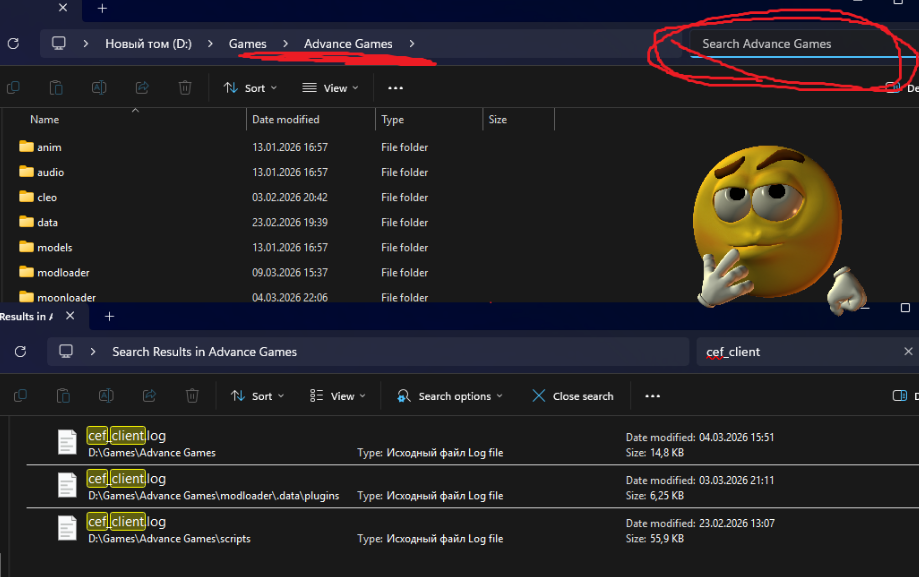Click the paste icon in the search results toolbar
Viewport: 919px width, 577px height.
click(63, 396)
